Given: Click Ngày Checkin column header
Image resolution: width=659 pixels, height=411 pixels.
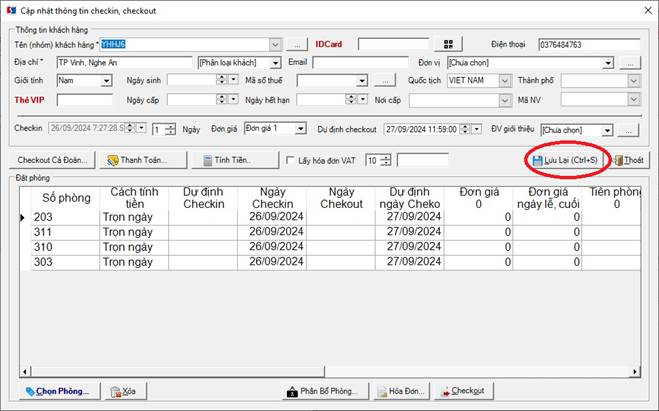Looking at the screenshot, I should (x=272, y=198).
